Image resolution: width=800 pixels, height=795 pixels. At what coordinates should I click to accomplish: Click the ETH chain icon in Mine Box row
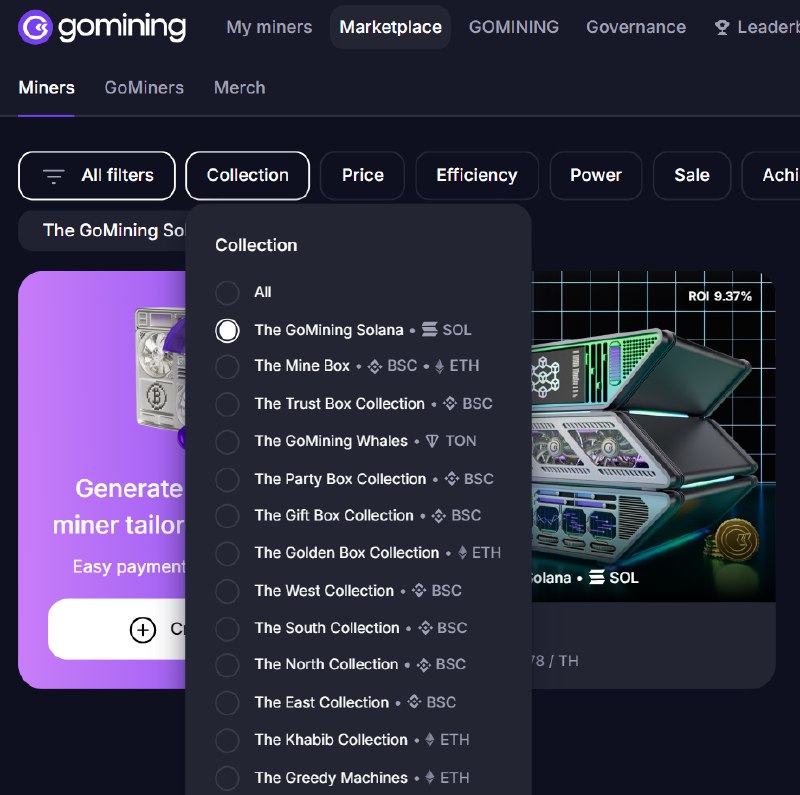tap(439, 366)
